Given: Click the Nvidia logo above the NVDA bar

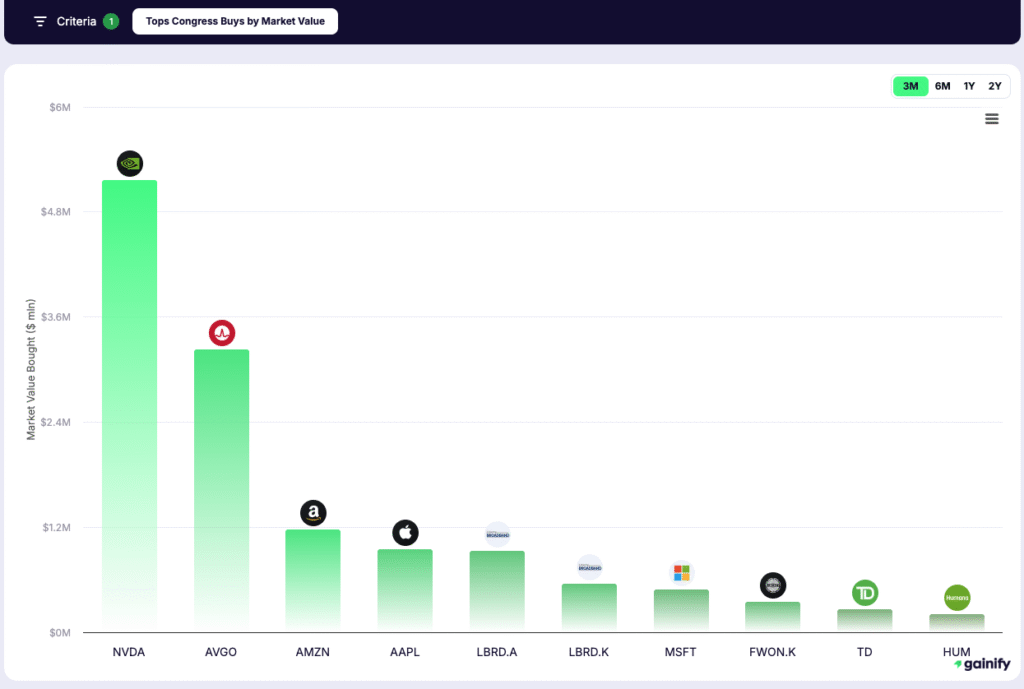Looking at the screenshot, I should coord(130,163).
